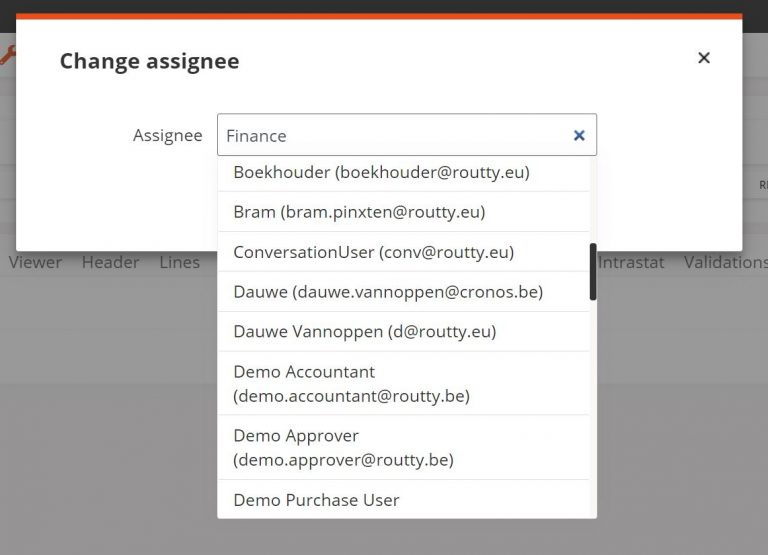Pick Demo Purchase User option
The height and width of the screenshot is (555, 768).
click(x=316, y=500)
